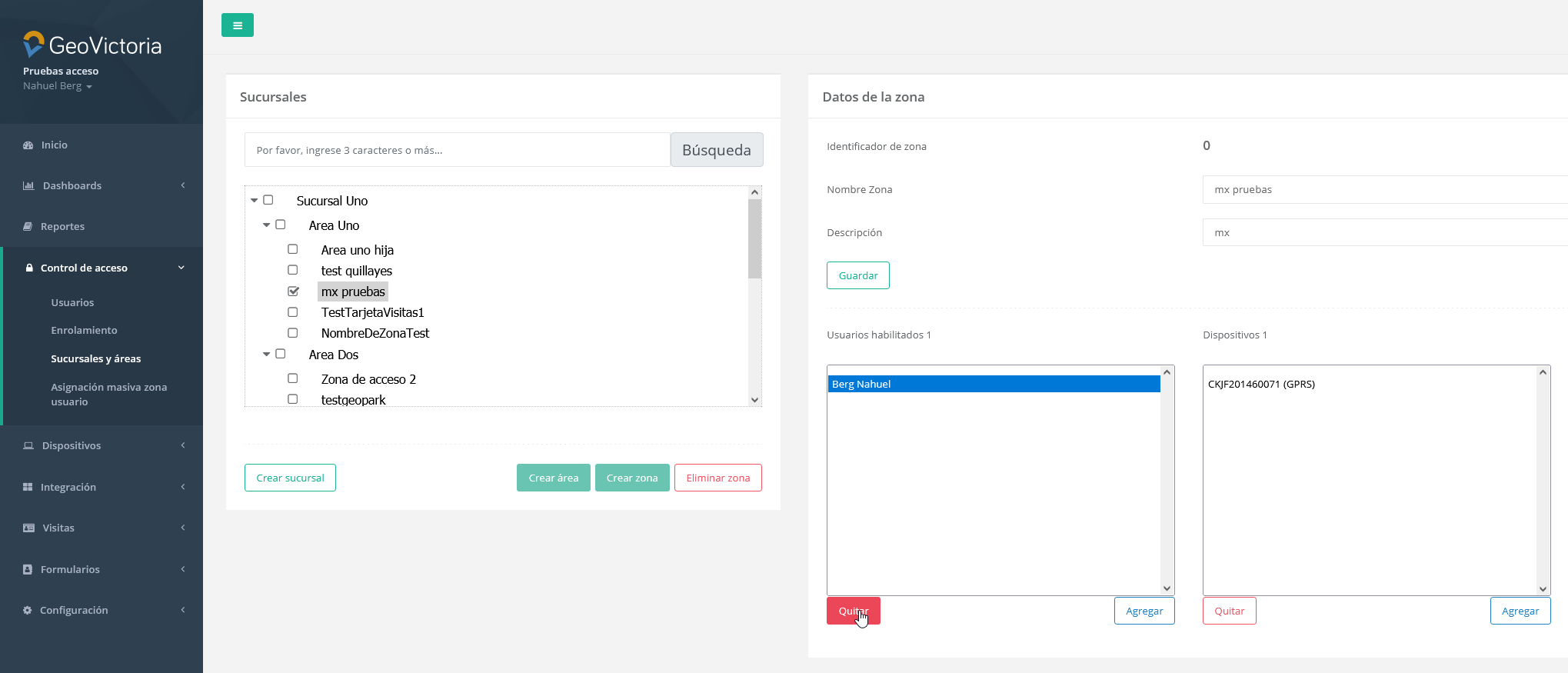Click the Eliminar zona button
Screen dimensions: 1568x673
click(x=717, y=478)
